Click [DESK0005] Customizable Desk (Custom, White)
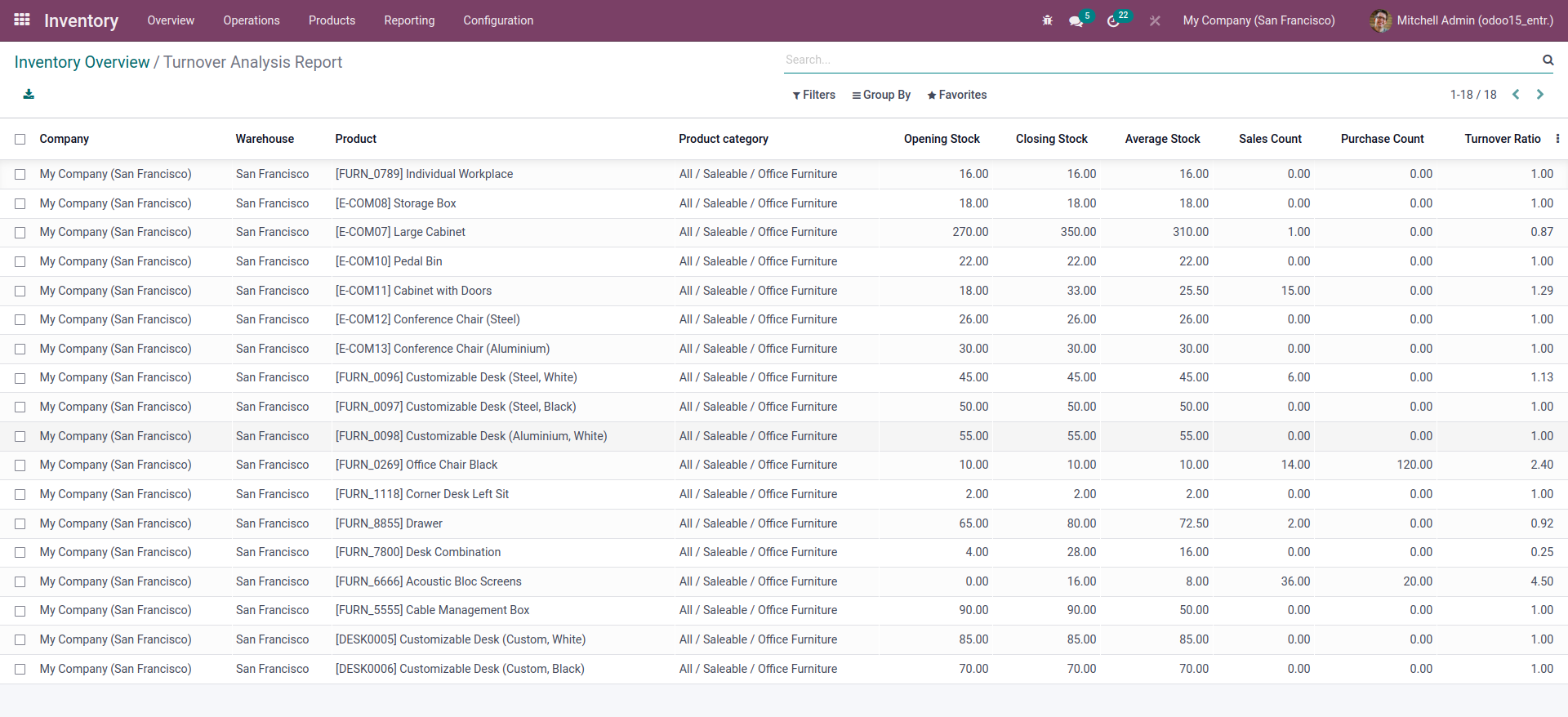Viewport: 1568px width, 717px height. [461, 639]
